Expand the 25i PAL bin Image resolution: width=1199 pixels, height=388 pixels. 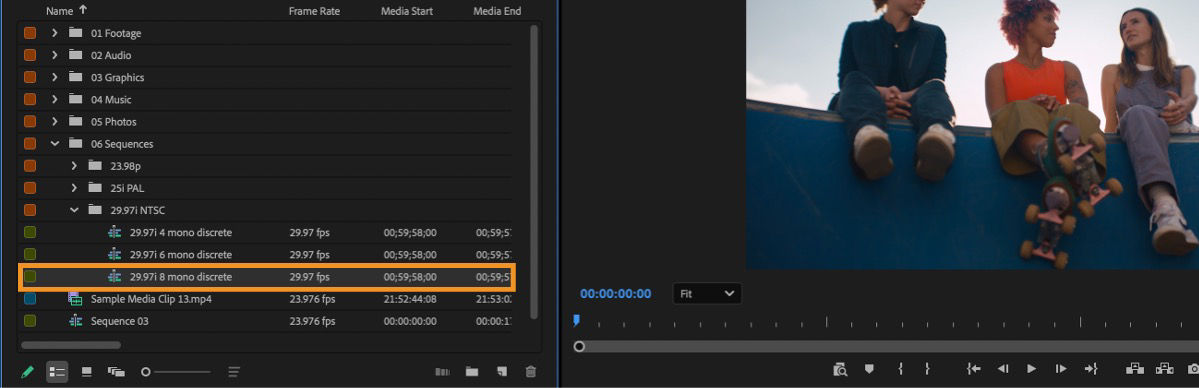[x=74, y=188]
